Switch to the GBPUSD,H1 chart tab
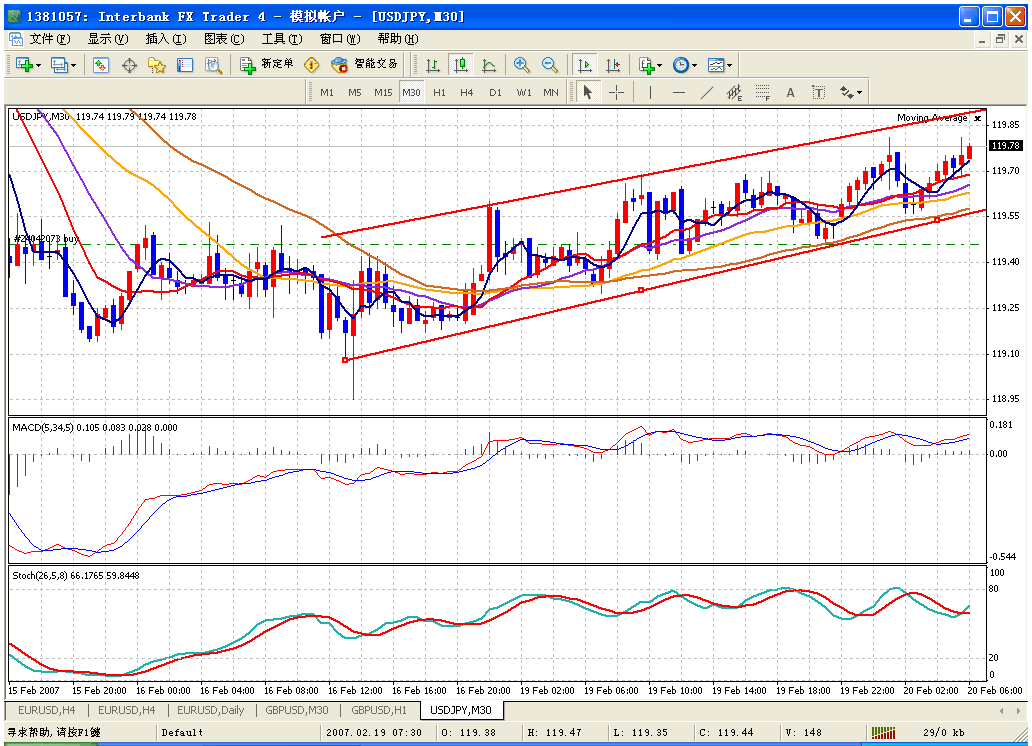 pos(378,710)
